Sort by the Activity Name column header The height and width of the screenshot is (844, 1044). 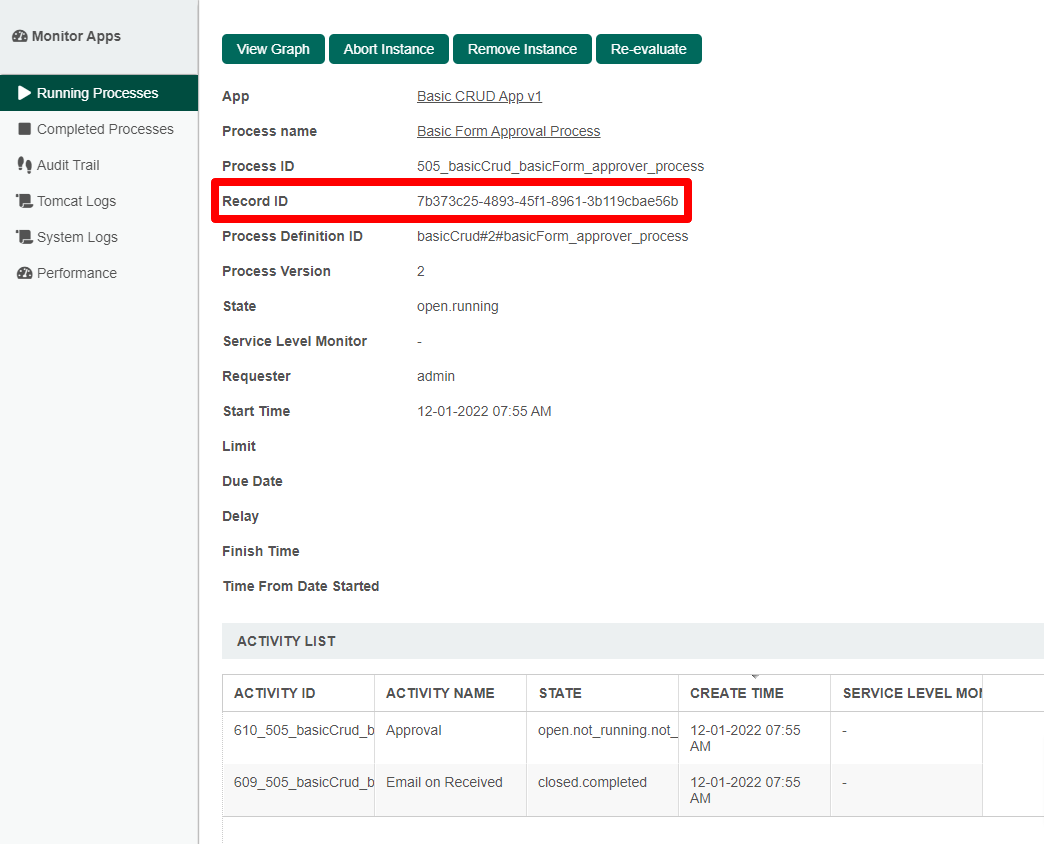coord(440,693)
